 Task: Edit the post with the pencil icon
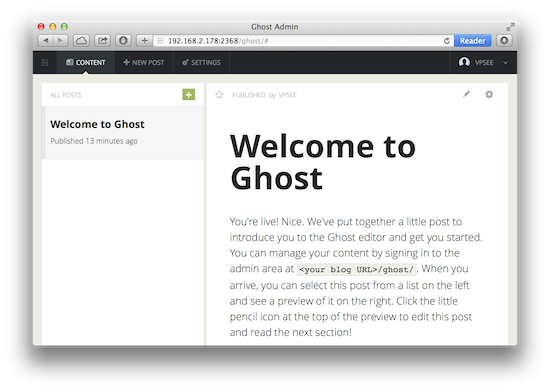tap(466, 94)
